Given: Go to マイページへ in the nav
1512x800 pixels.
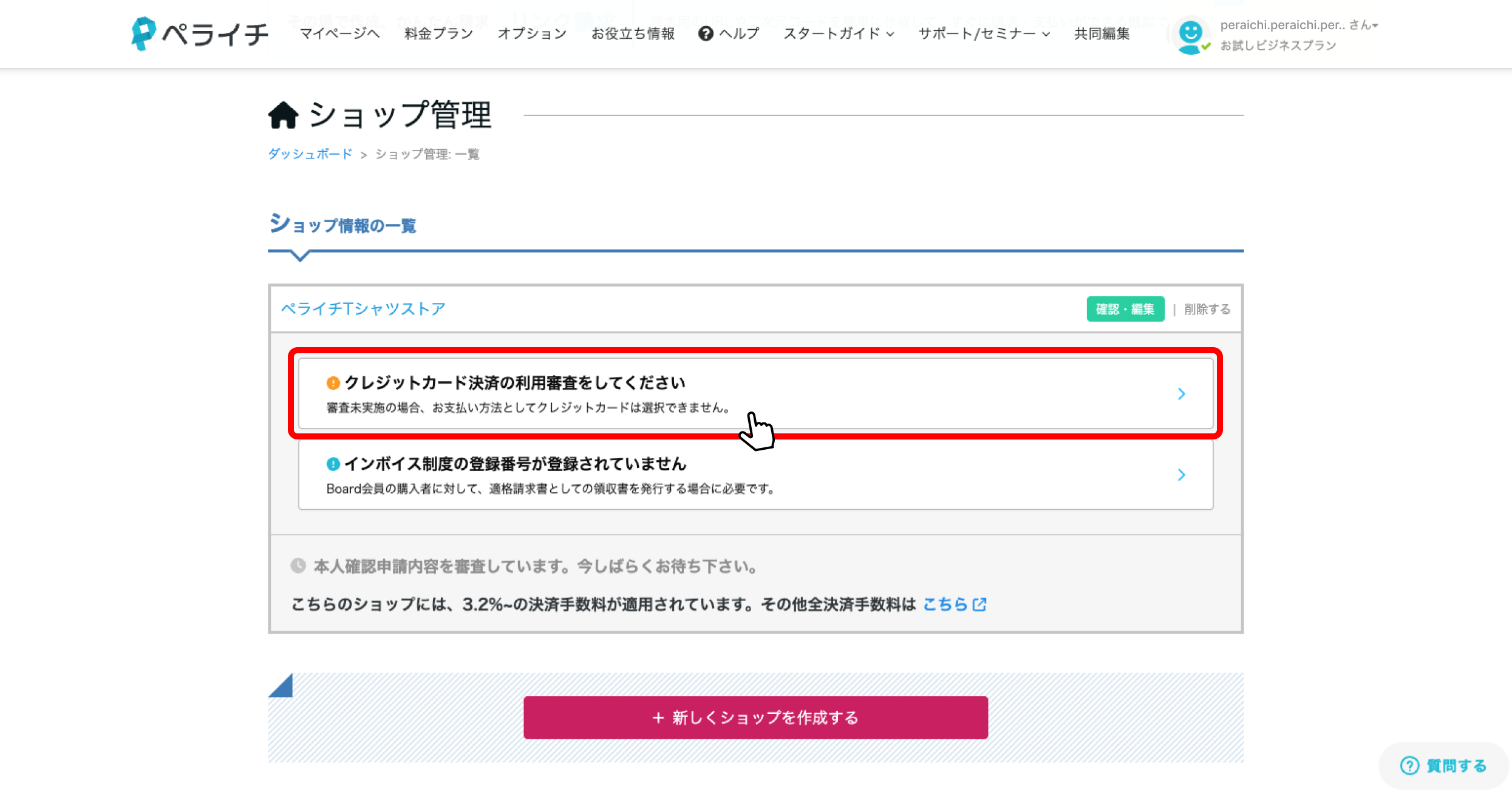Looking at the screenshot, I should [340, 33].
